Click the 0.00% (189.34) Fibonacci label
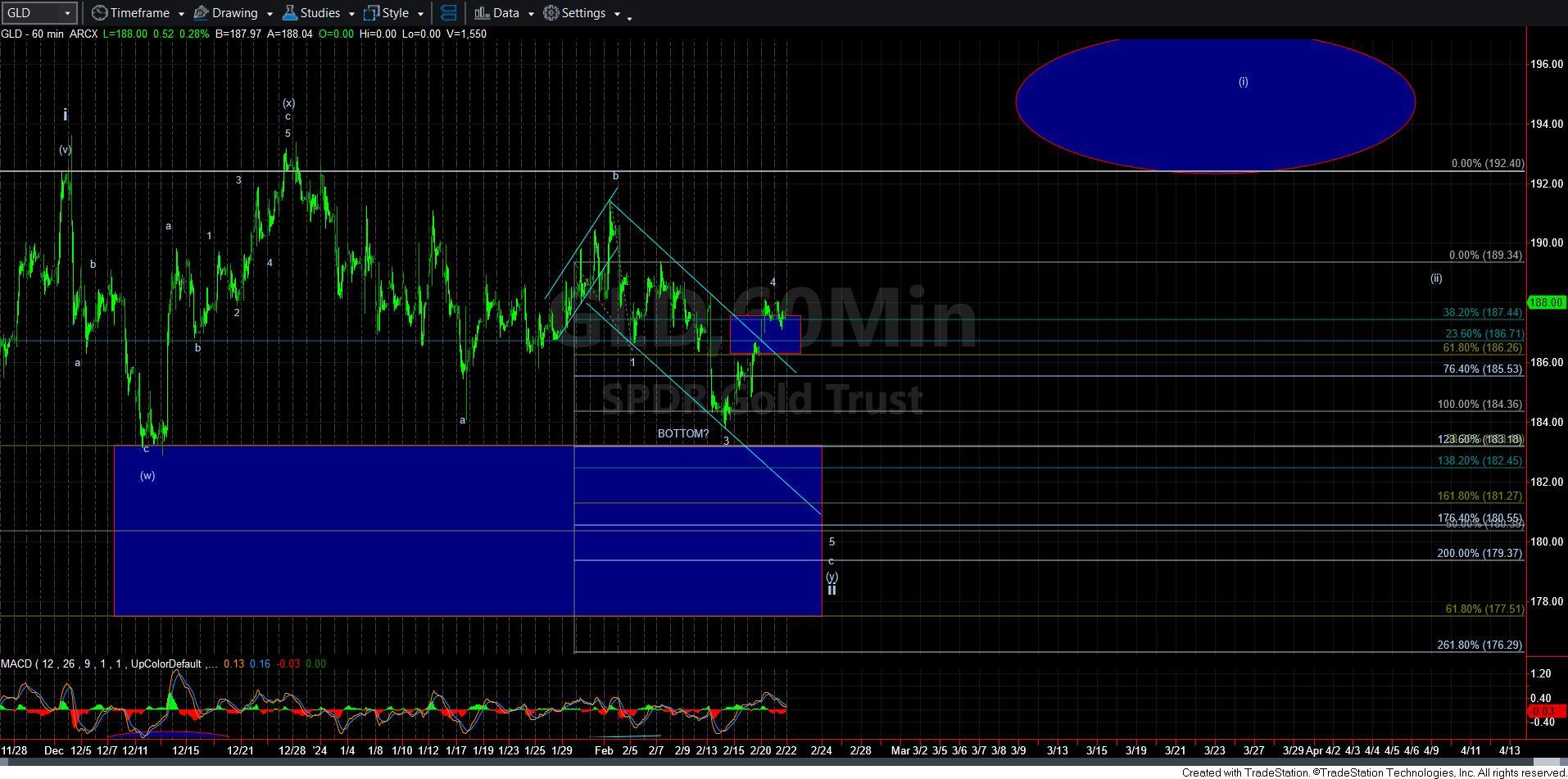 point(1485,256)
